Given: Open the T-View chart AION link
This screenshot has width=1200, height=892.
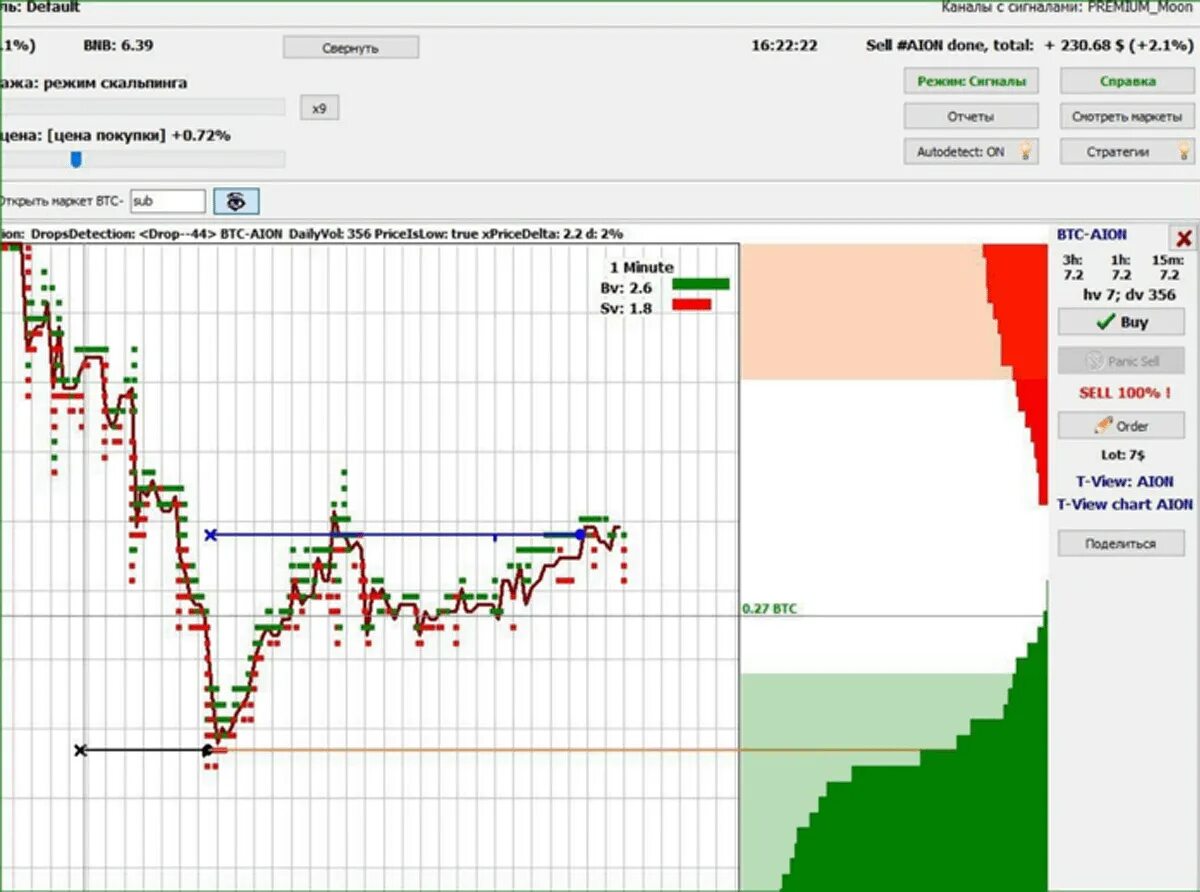Looking at the screenshot, I should click(1125, 504).
